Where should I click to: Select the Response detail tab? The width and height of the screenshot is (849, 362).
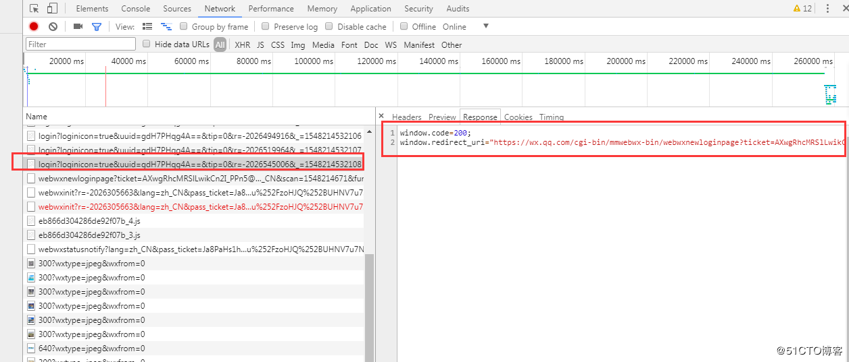click(480, 117)
